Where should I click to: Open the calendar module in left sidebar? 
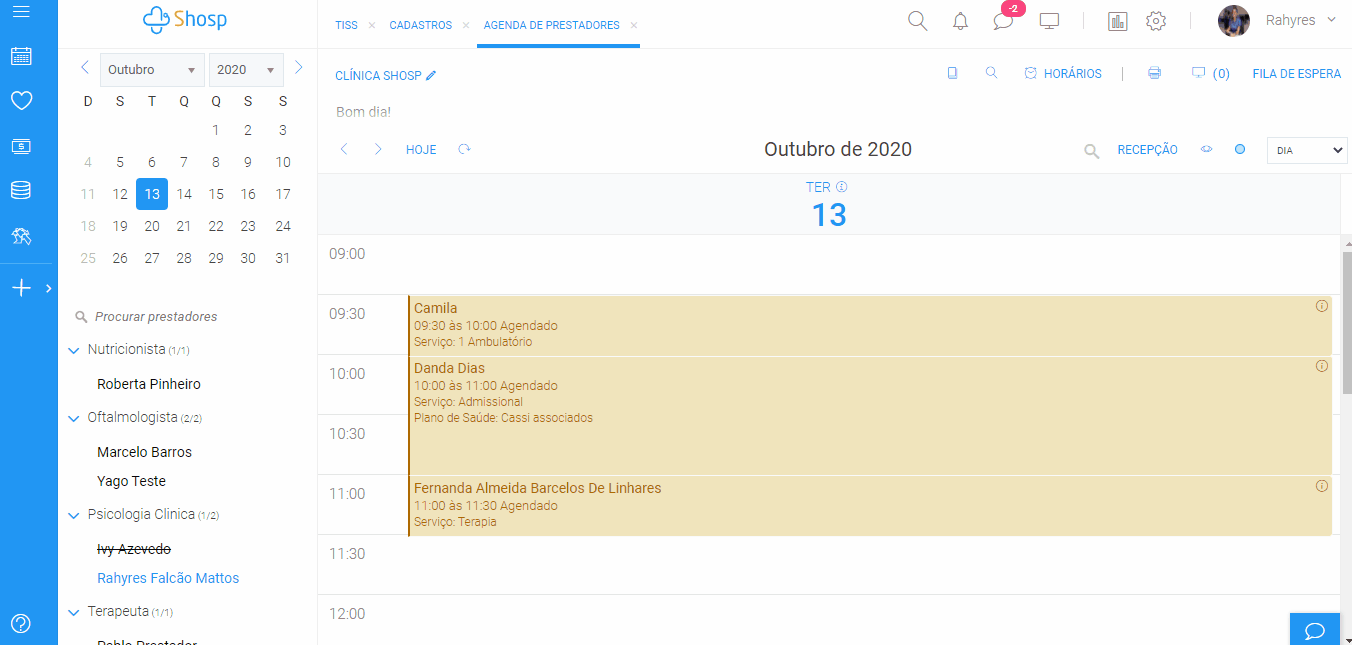21,56
